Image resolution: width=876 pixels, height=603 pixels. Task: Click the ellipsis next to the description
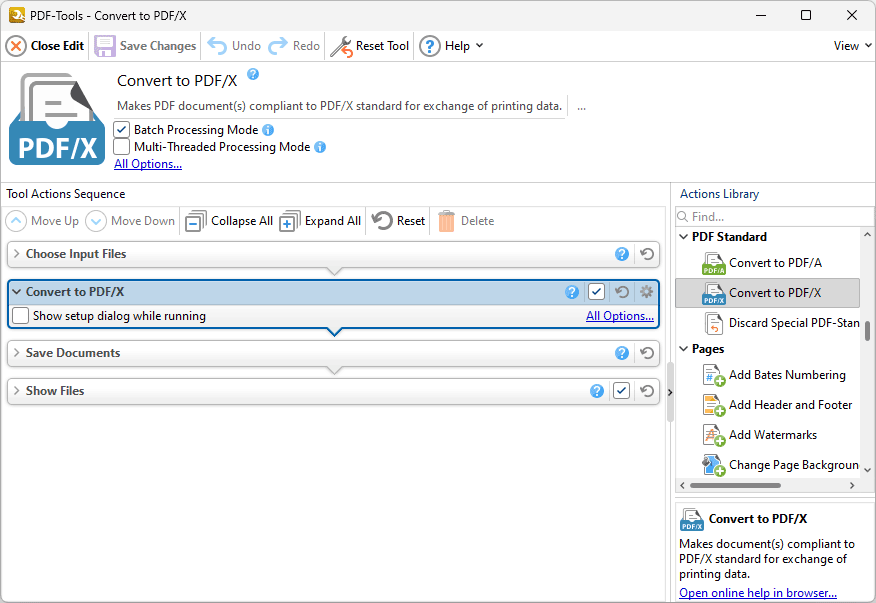coord(582,106)
